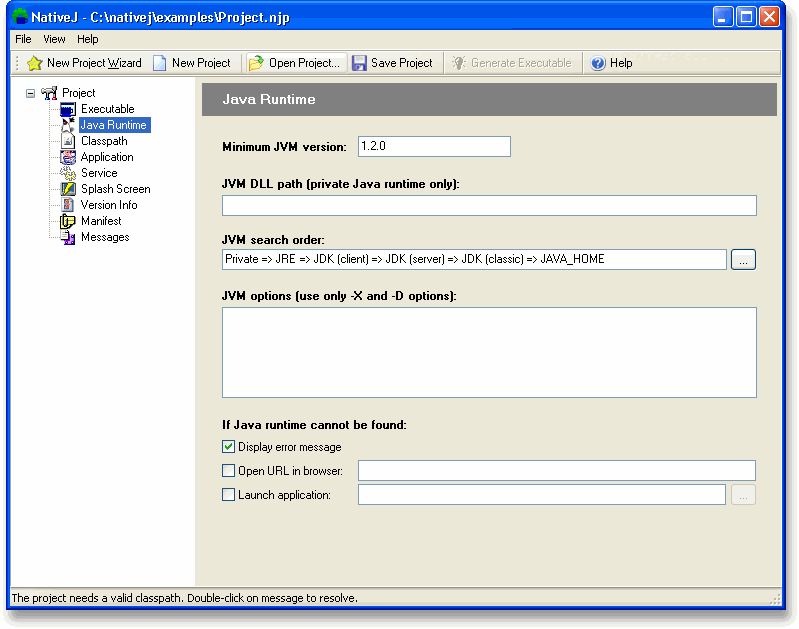Select the Manifest tree icon
799x629 pixels.
pyautogui.click(x=68, y=221)
